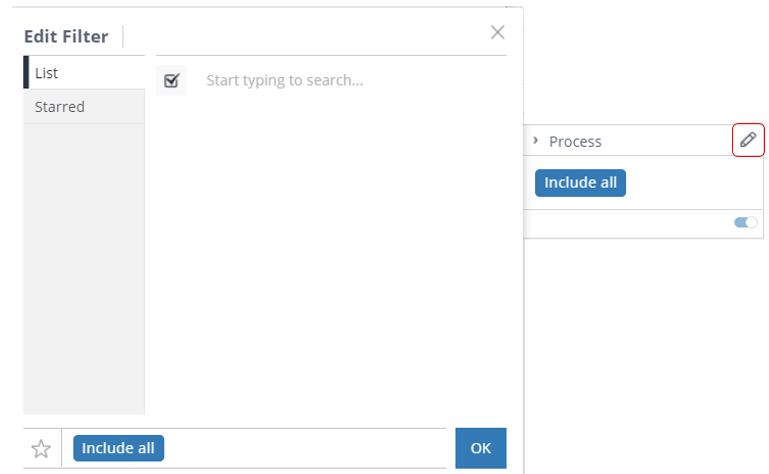
Task: Click the divider line beside Edit Filter title
Action: point(123,37)
